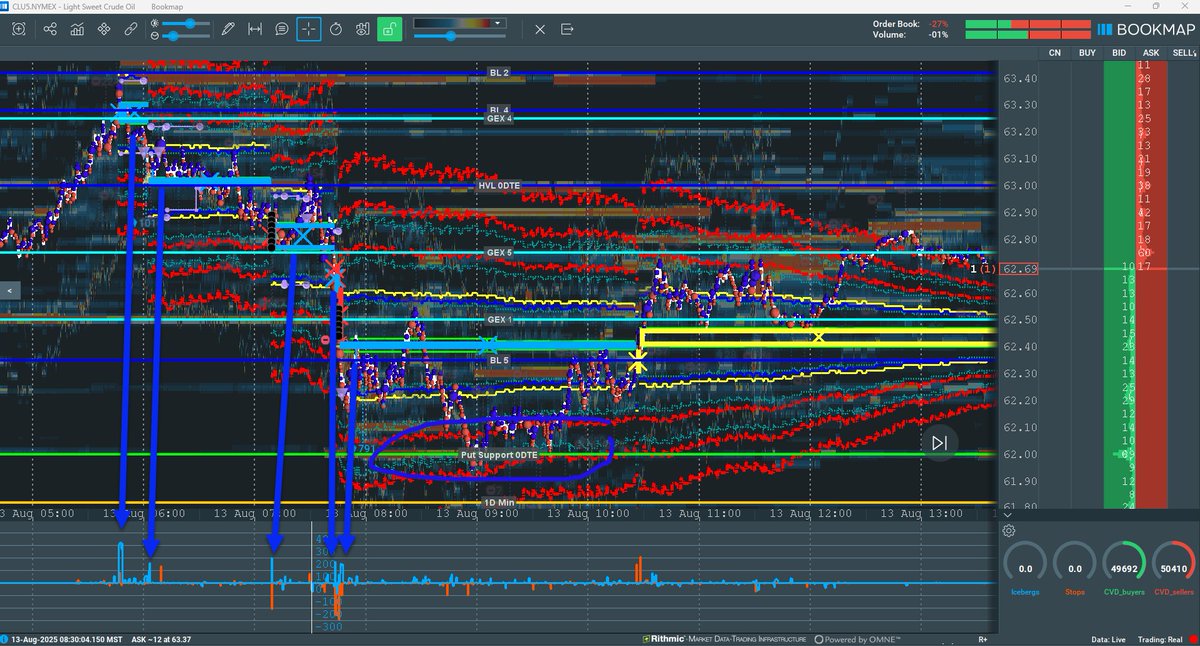Activate the crosshair measurement tool
Image resolution: width=1200 pixels, height=646 pixels.
[x=310, y=29]
